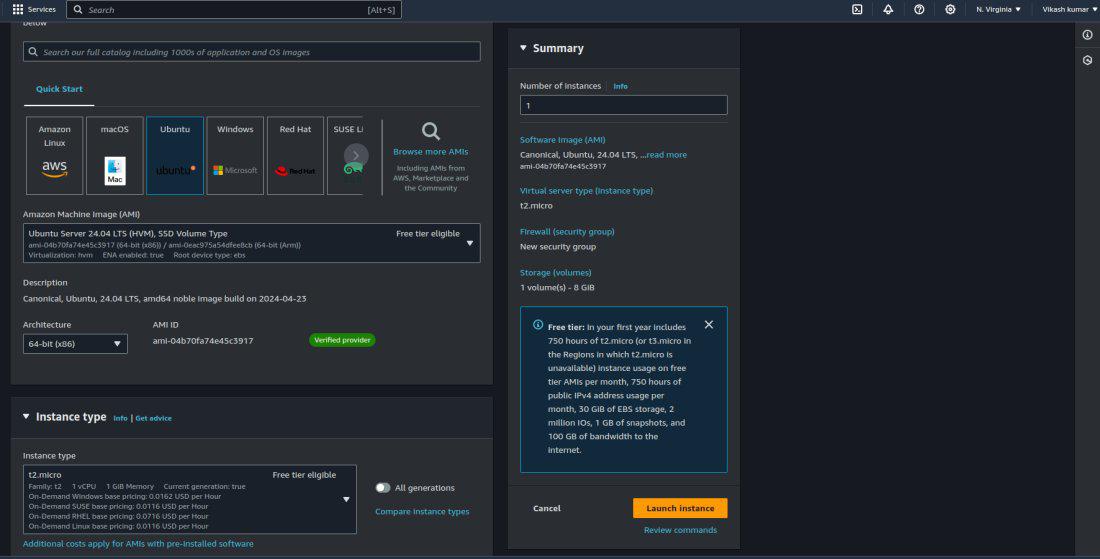The height and width of the screenshot is (559, 1100).
Task: Click Info beside Number of instances
Action: coord(620,86)
